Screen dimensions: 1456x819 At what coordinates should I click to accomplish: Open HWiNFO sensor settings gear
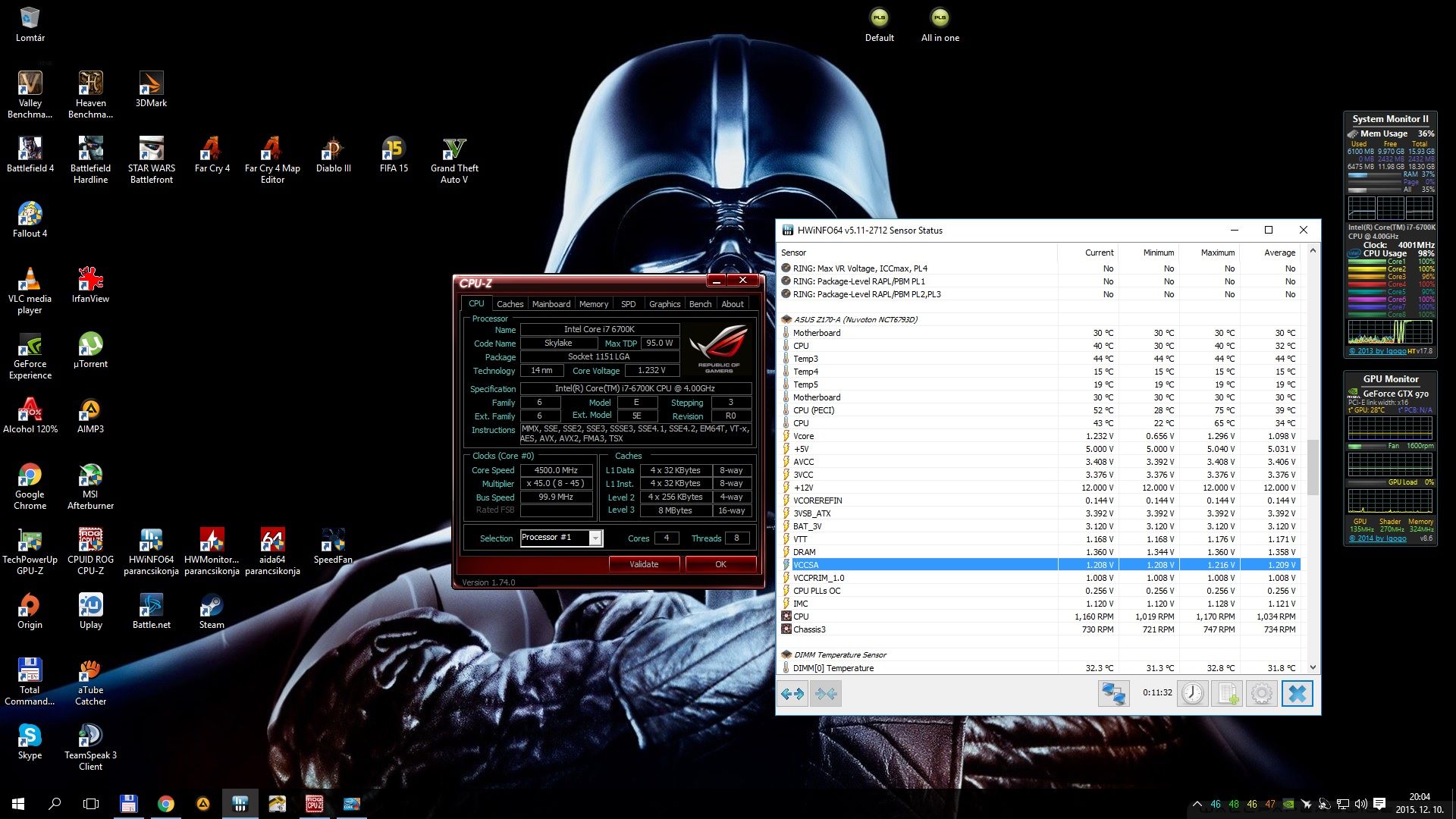1262,693
